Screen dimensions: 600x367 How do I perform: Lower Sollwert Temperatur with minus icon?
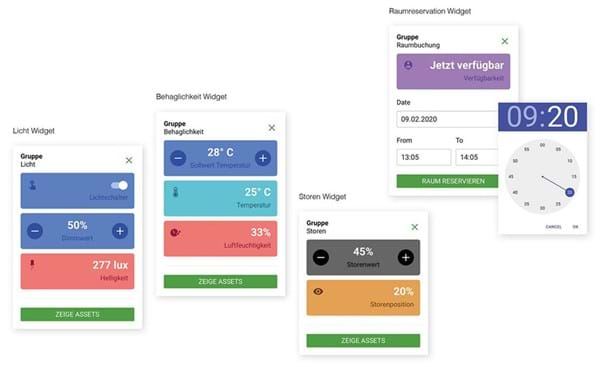point(178,158)
